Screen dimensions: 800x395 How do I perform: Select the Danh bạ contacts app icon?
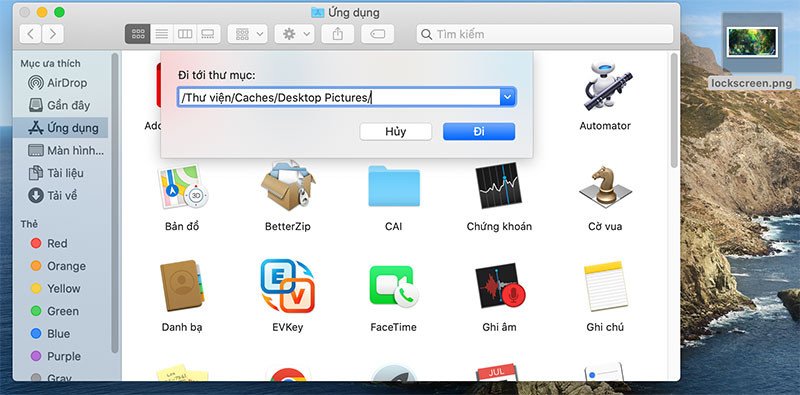pyautogui.click(x=182, y=286)
